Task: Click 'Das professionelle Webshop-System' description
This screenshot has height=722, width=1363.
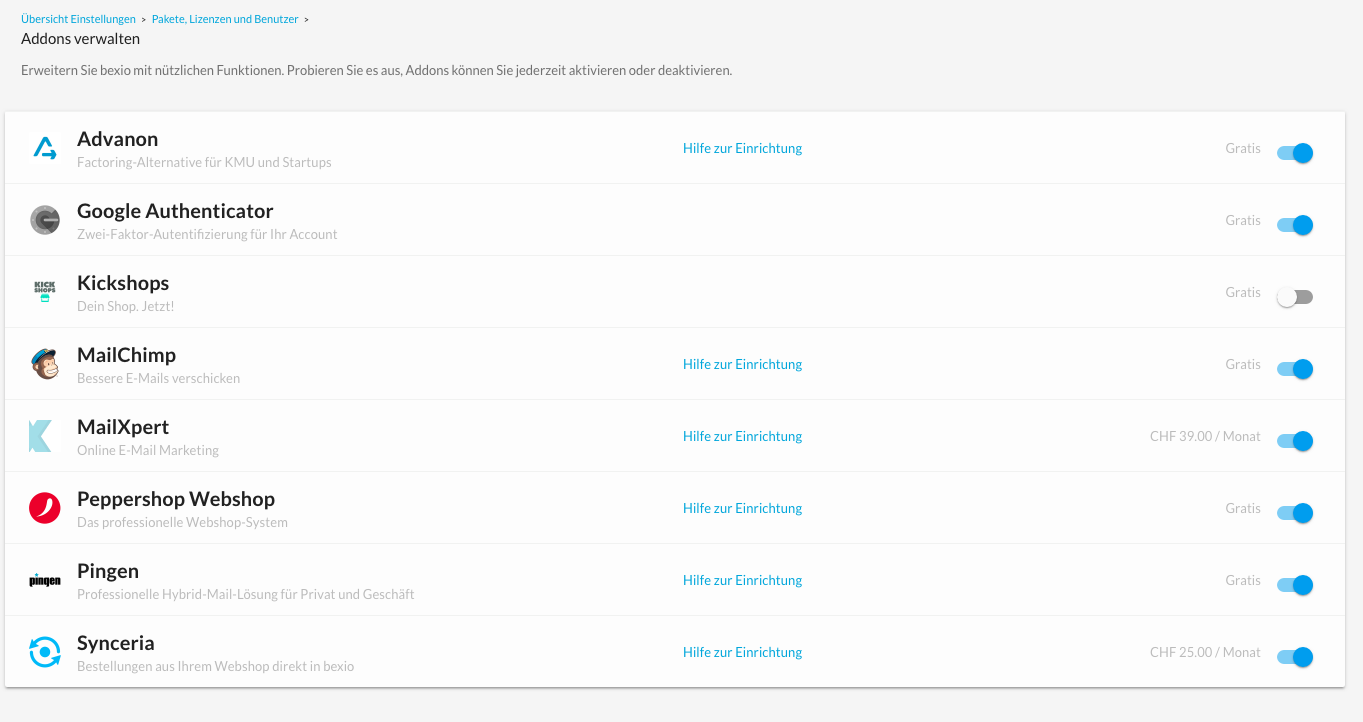Action: [x=182, y=522]
